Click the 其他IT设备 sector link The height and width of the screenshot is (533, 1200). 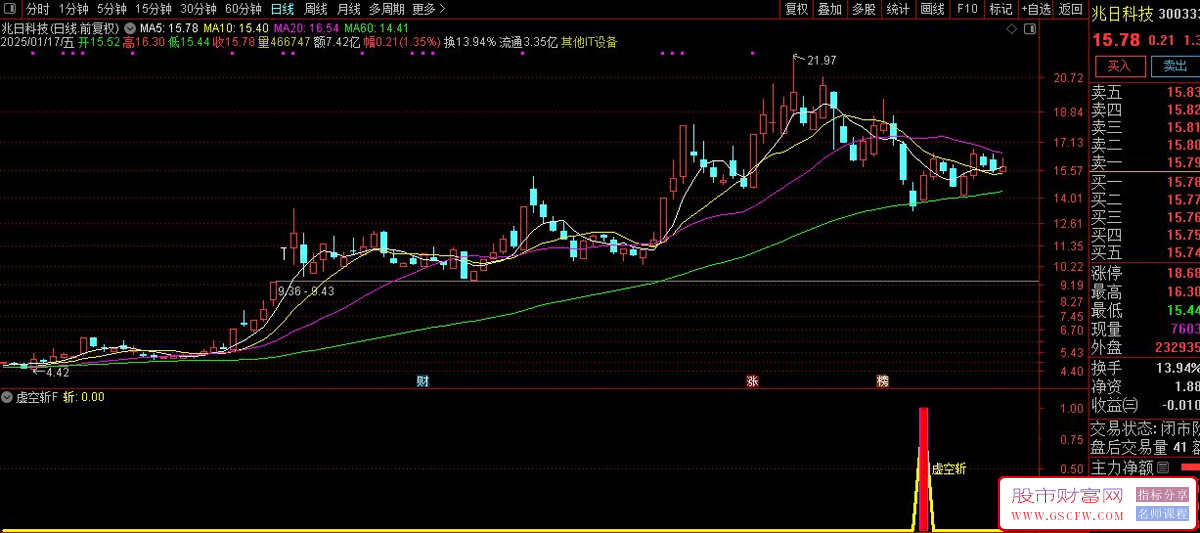point(589,42)
